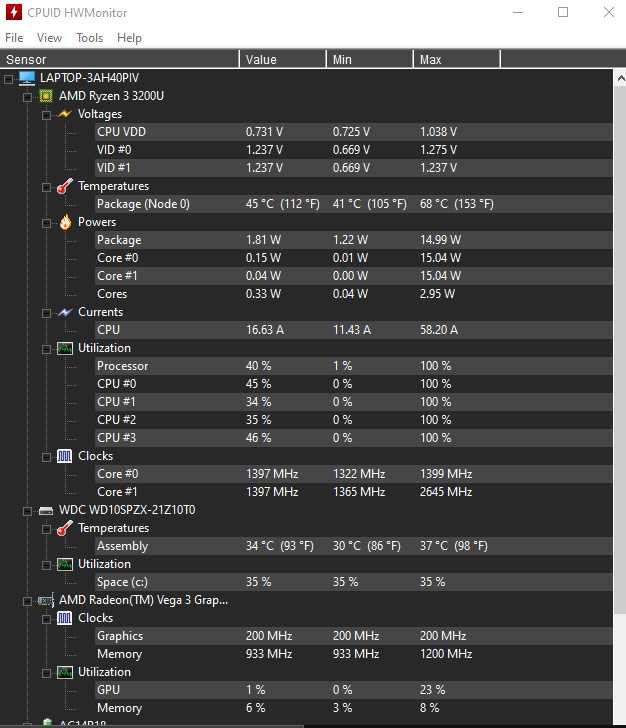
Task: Click the hard drive Temperatures thermometer icon
Action: click(65, 528)
